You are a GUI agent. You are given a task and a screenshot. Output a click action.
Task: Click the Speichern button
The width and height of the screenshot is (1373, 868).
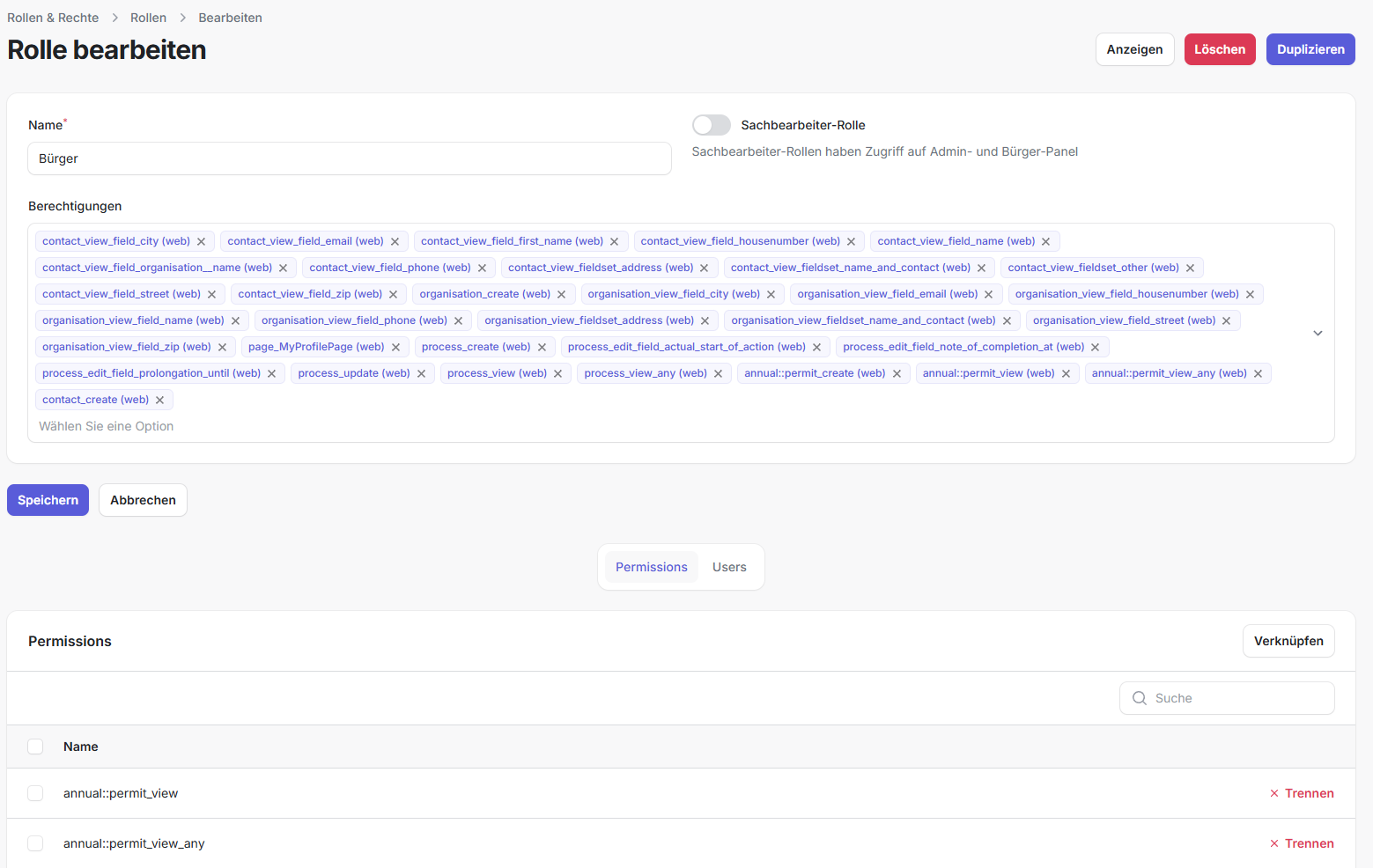pyautogui.click(x=48, y=500)
